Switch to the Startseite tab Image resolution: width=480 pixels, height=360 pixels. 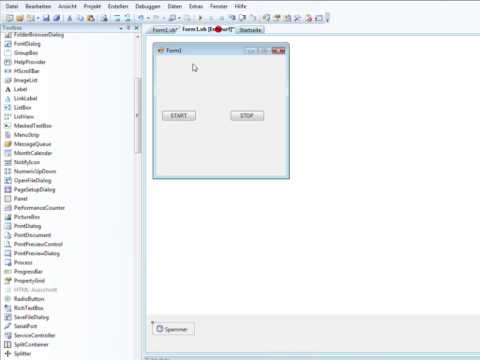[250, 30]
